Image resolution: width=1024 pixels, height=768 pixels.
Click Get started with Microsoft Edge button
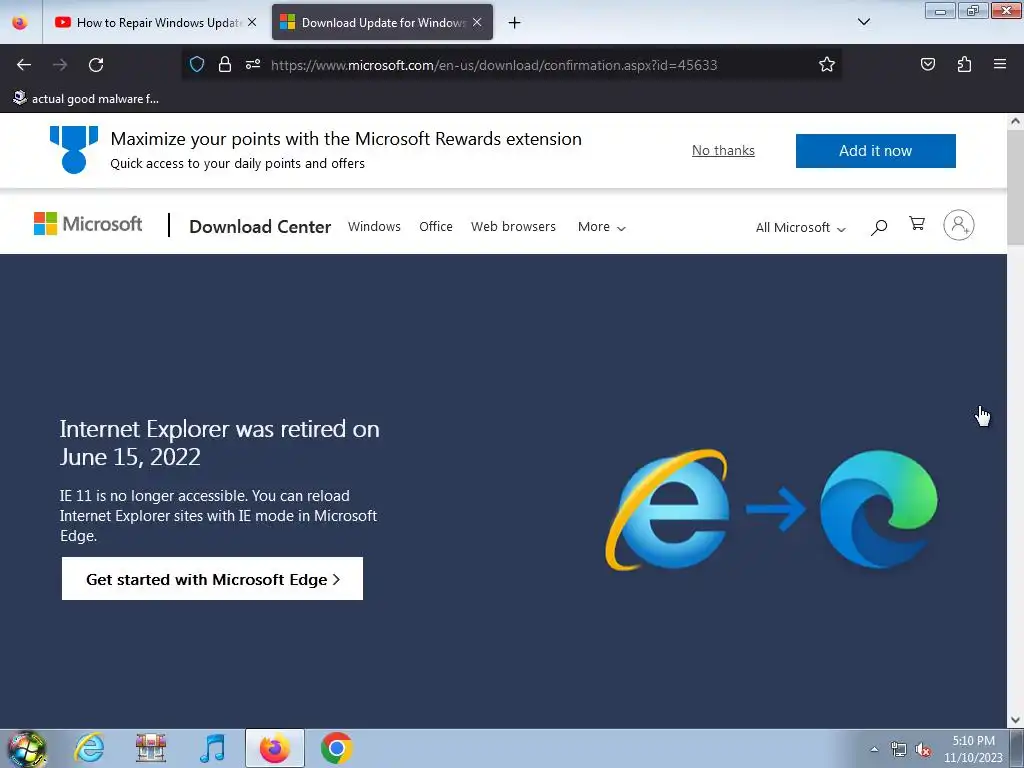(x=212, y=579)
